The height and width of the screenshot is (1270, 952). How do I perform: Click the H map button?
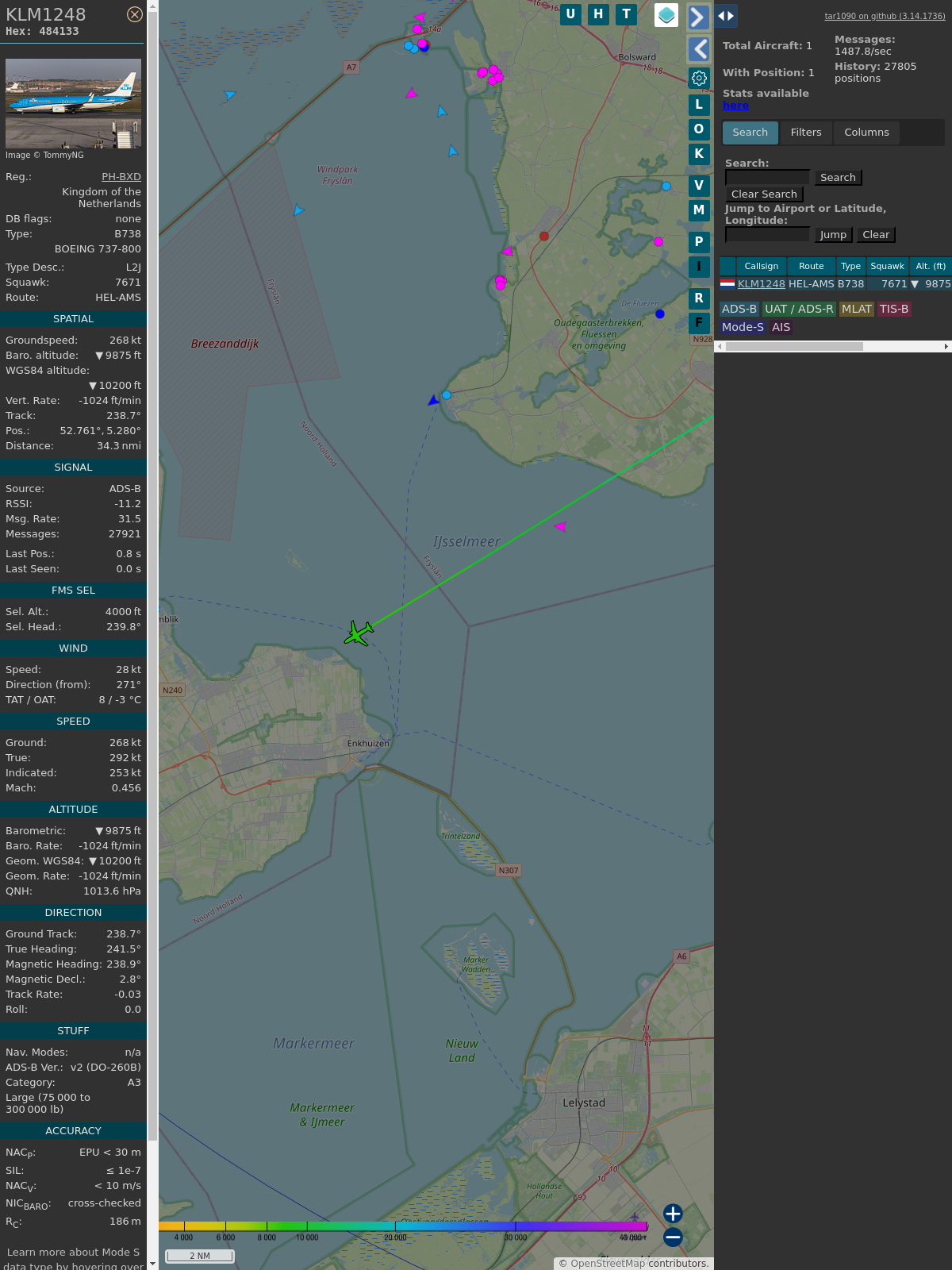click(598, 14)
